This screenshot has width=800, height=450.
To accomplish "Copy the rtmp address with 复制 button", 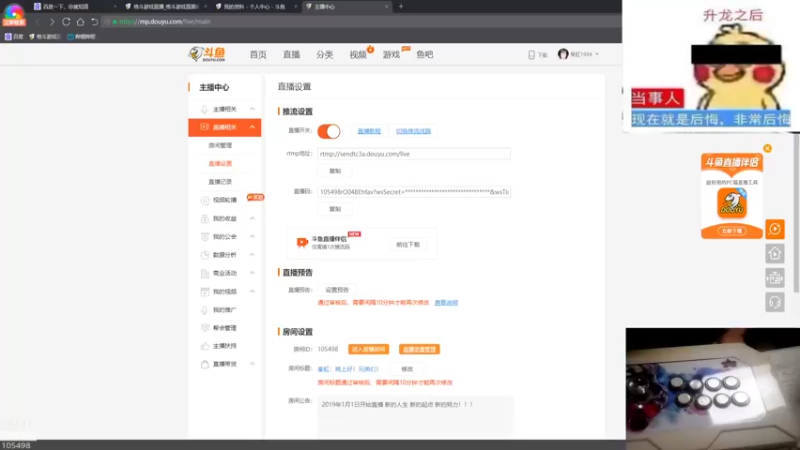I will click(335, 171).
